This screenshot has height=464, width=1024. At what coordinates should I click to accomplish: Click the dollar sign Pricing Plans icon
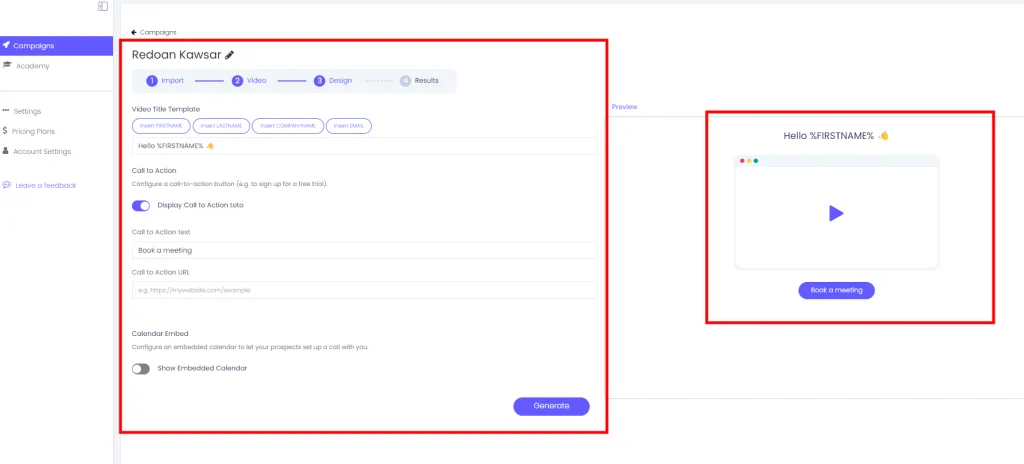pos(6,131)
